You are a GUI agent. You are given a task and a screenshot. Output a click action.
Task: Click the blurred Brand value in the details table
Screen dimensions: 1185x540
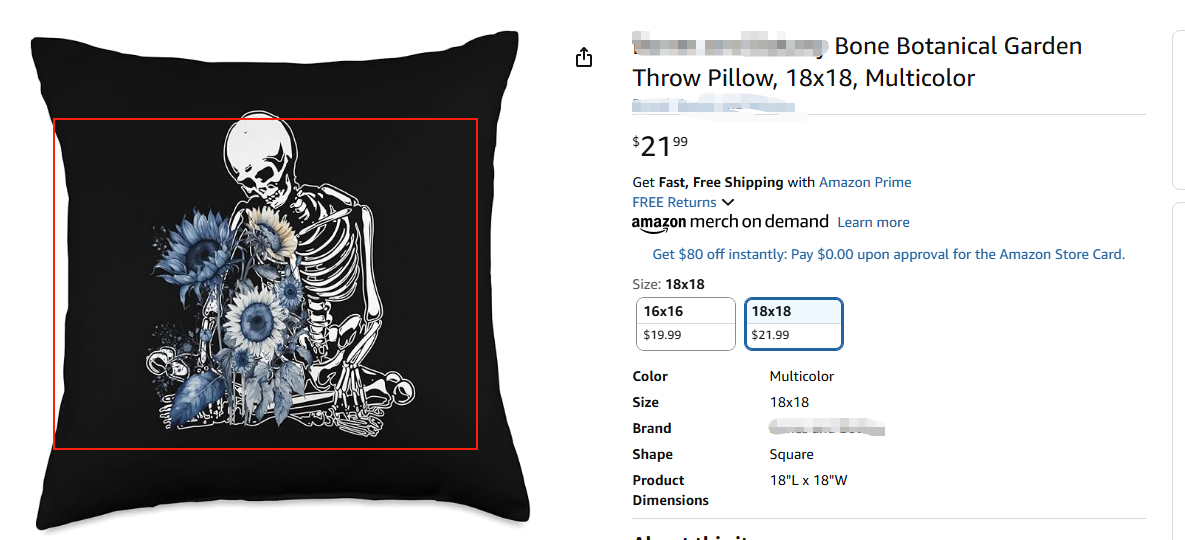click(827, 428)
